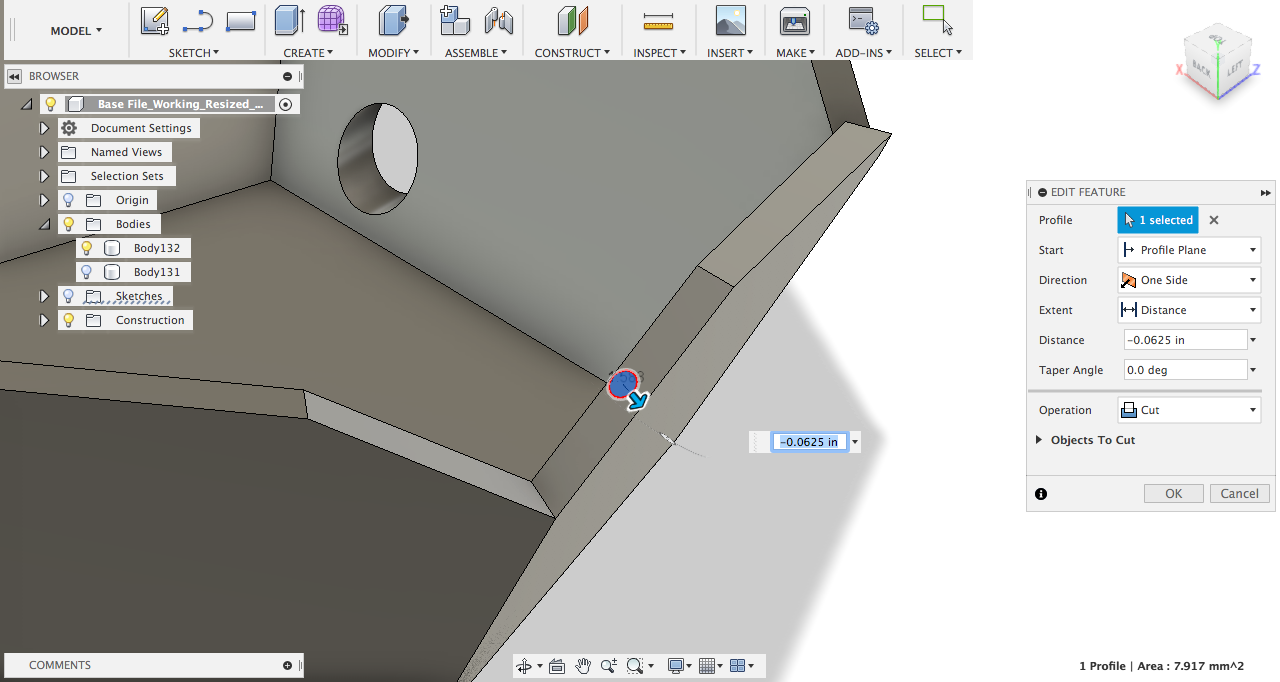The height and width of the screenshot is (682, 1280).
Task: Open the MODIFY menu
Action: tap(394, 53)
